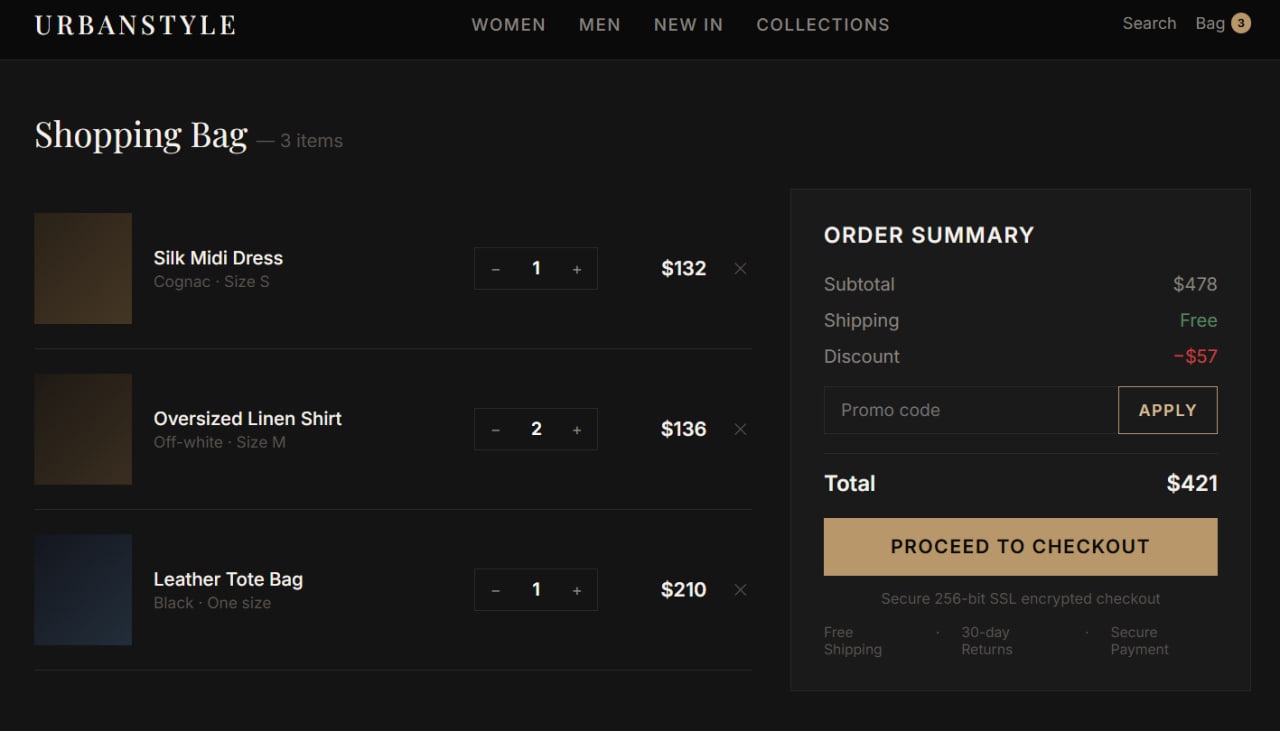Click the Silk Midi Dress thumbnail
The image size is (1280, 731).
(x=83, y=268)
